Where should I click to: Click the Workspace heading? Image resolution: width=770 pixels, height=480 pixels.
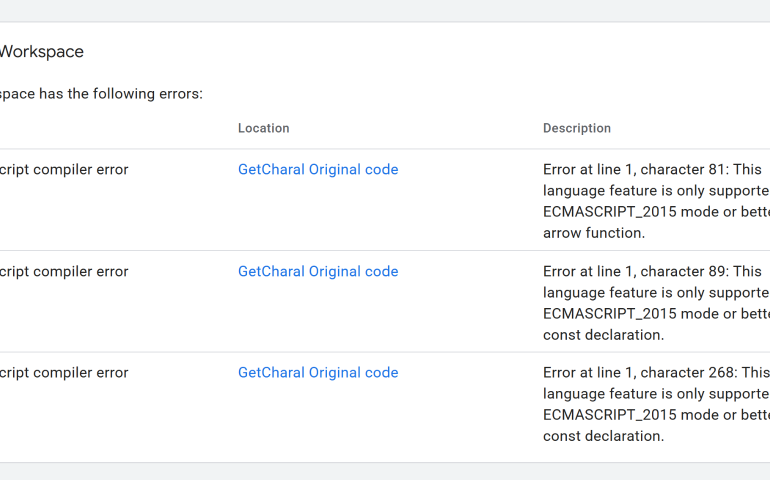[42, 52]
